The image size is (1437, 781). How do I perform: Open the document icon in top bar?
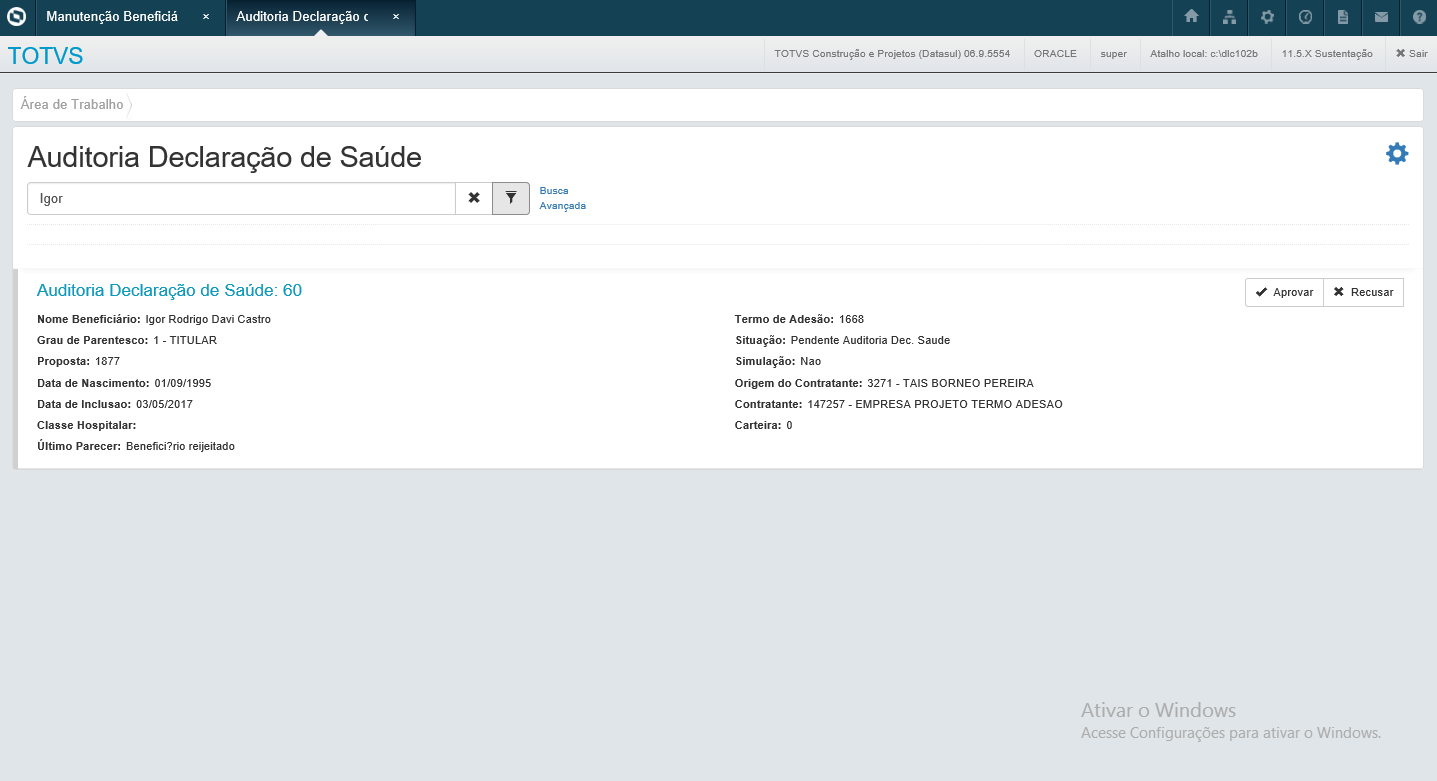click(1343, 17)
